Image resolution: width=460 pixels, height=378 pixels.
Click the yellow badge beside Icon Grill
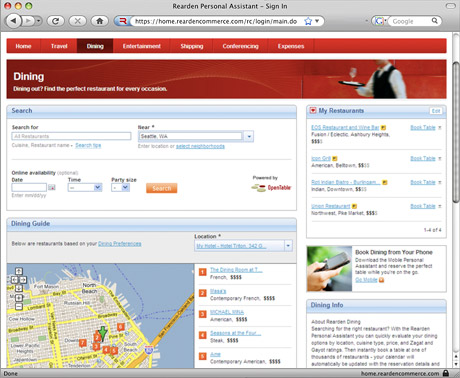click(335, 159)
